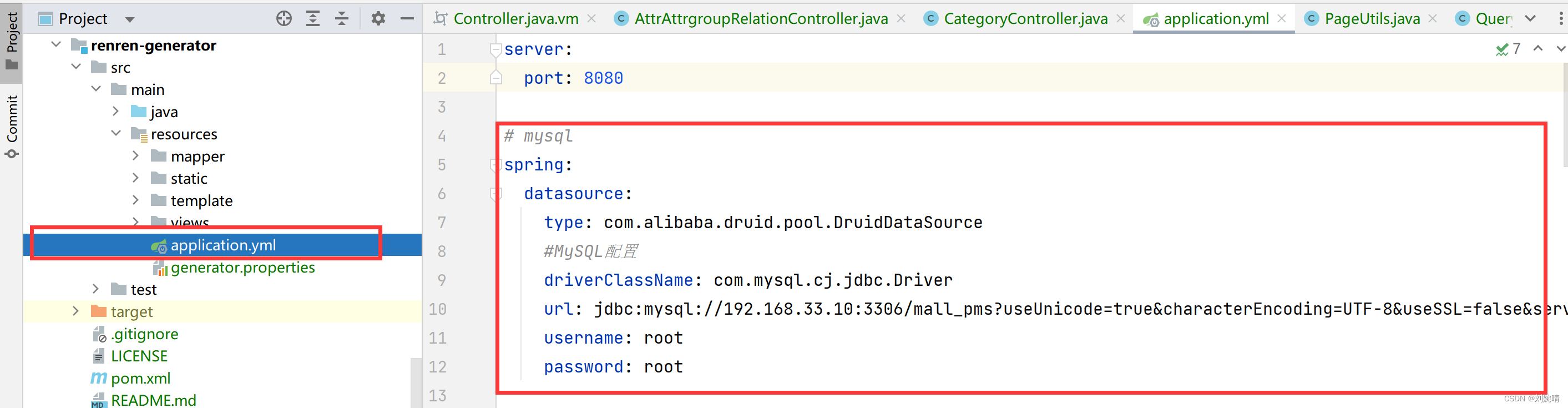Click the password value root
1568x408 pixels.
point(664,367)
